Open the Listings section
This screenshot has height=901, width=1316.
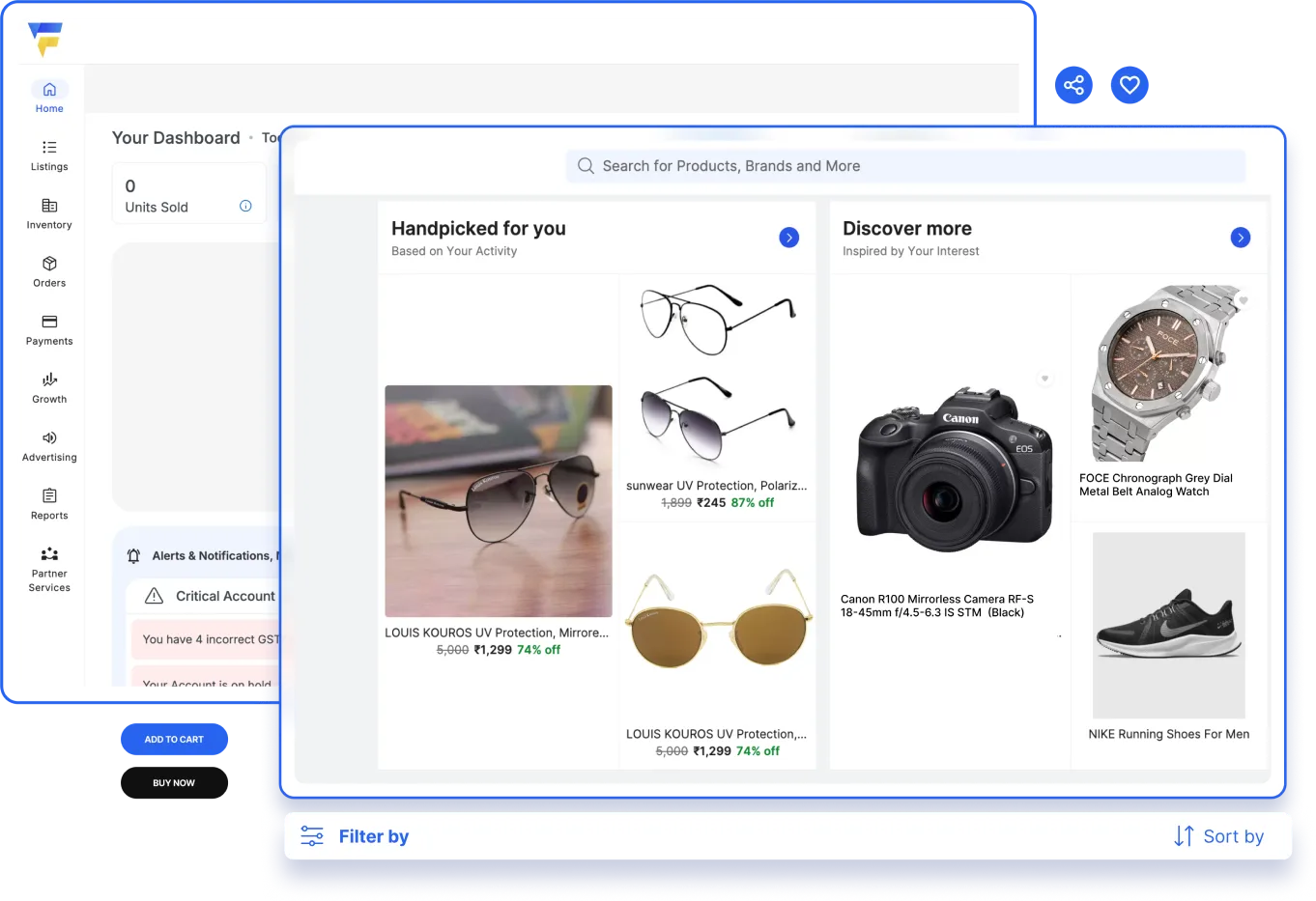pos(49,155)
